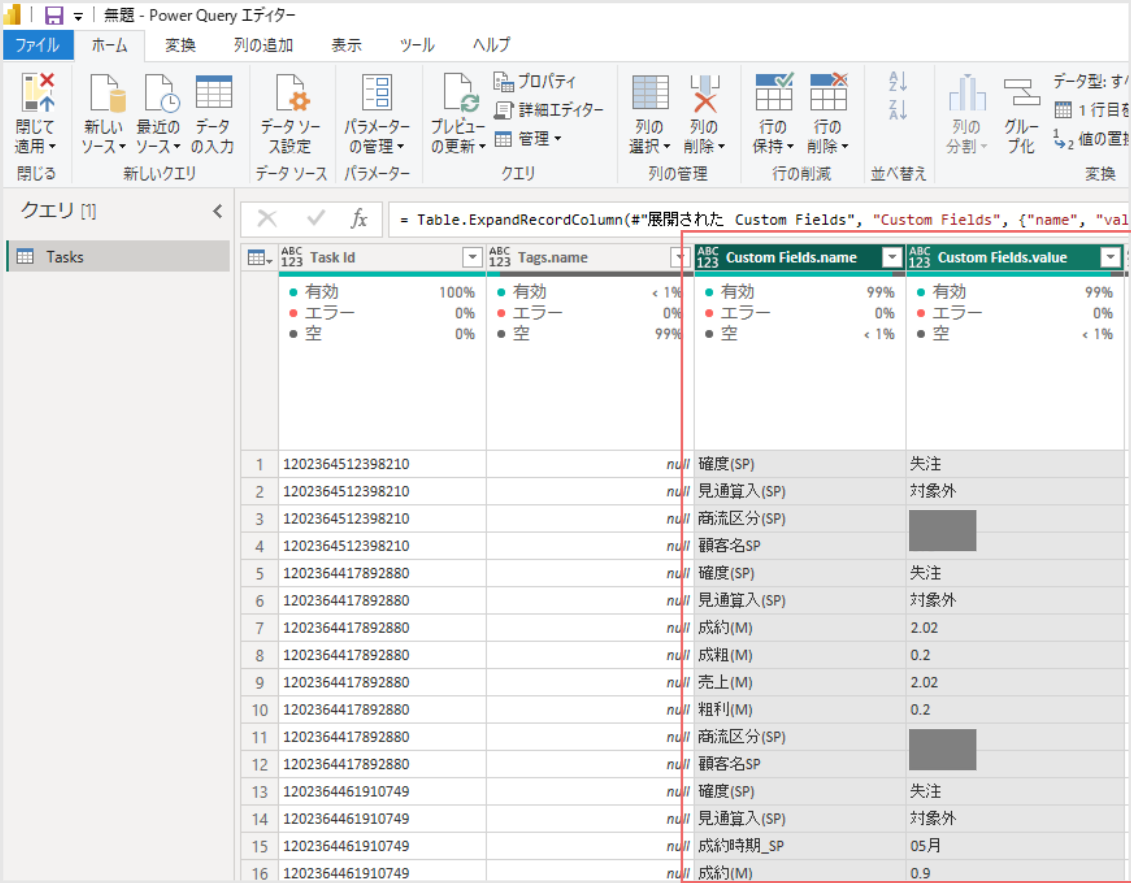Click the Remove Rows (行の削除) icon

pyautogui.click(x=828, y=92)
